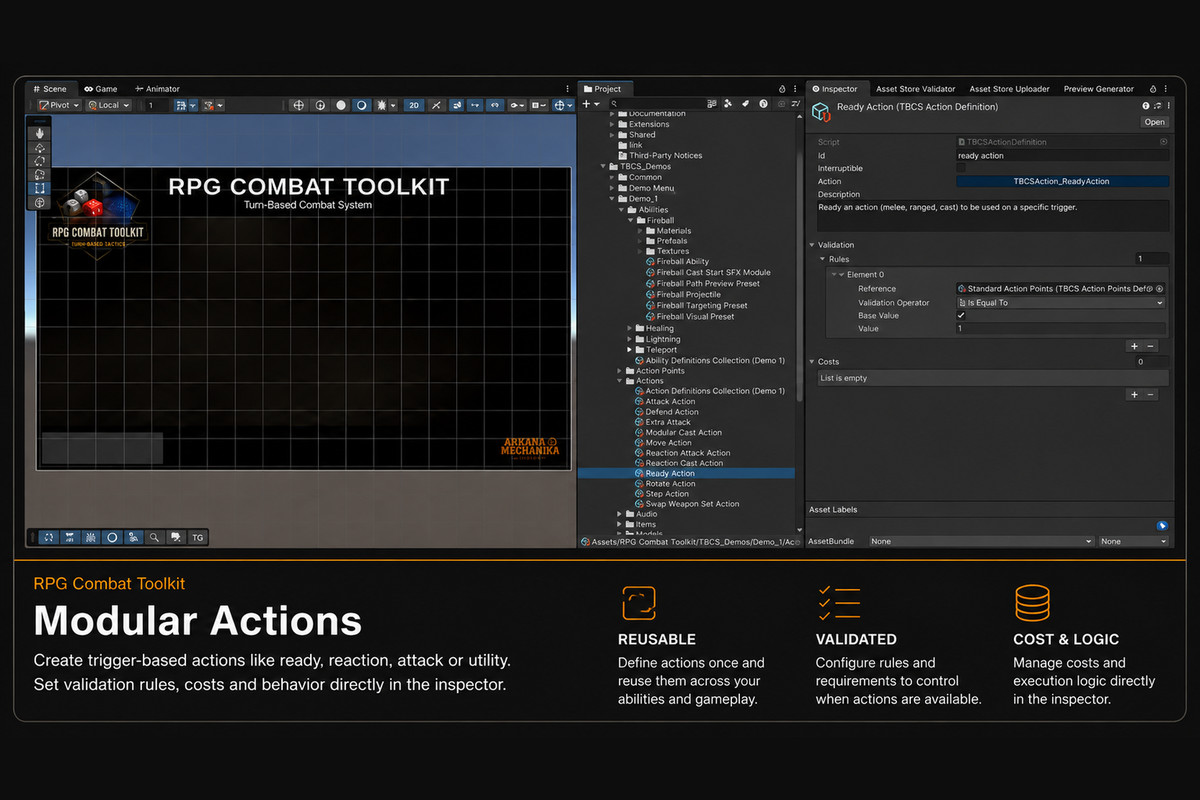This screenshot has height=800, width=1200.
Task: Toggle 2D view mode in Scene
Action: (x=414, y=105)
